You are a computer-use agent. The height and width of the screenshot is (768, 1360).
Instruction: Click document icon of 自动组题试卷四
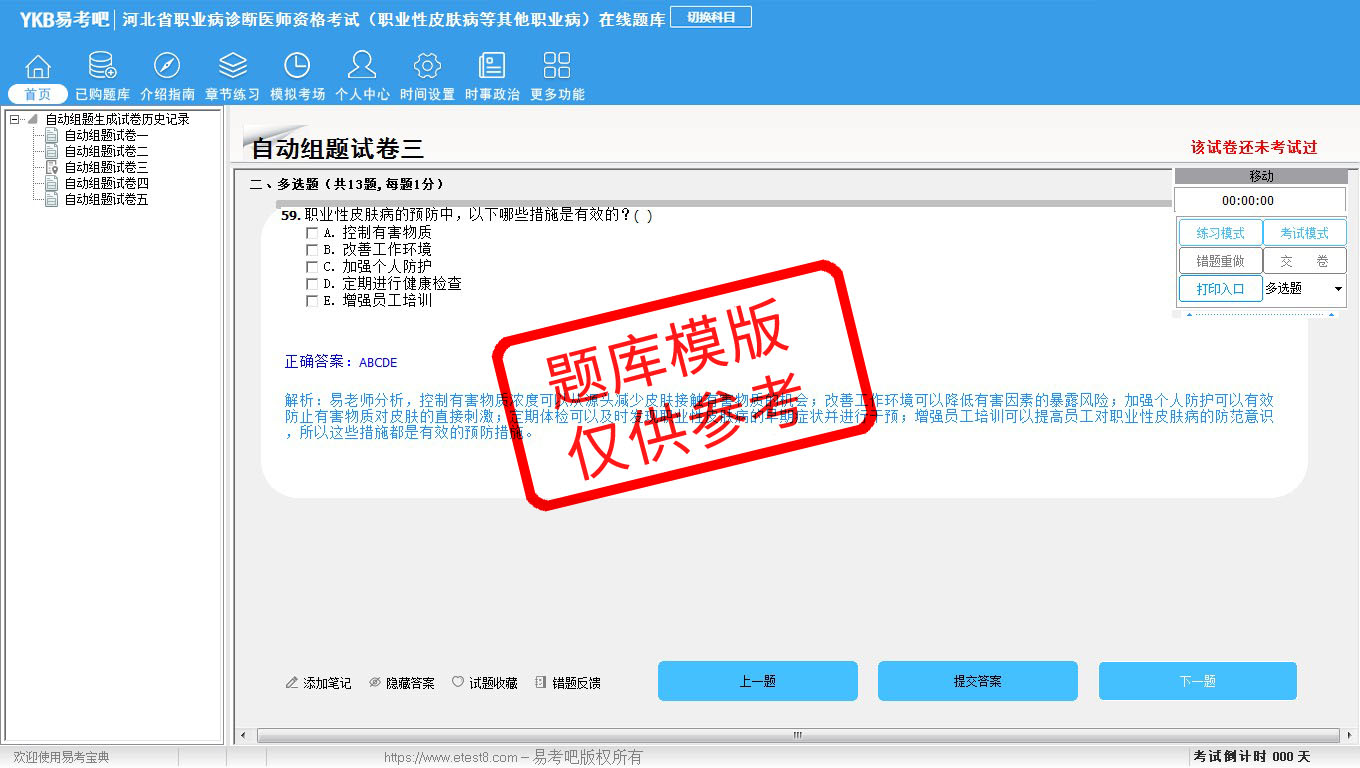[52, 183]
